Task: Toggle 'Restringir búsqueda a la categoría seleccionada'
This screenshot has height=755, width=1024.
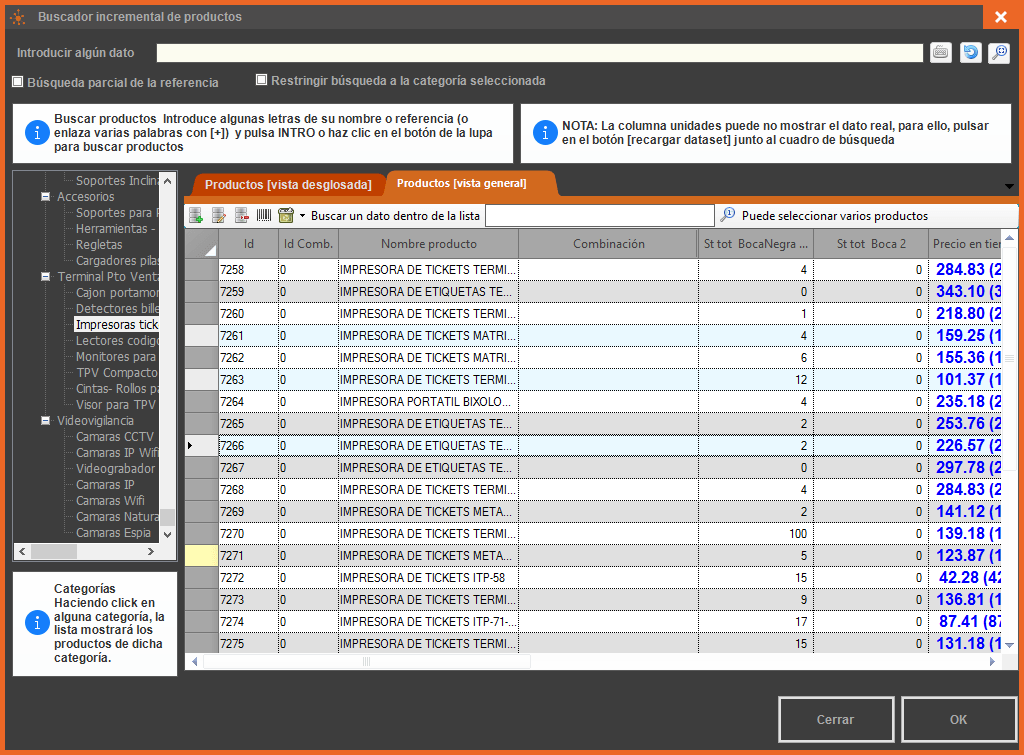Action: click(262, 80)
